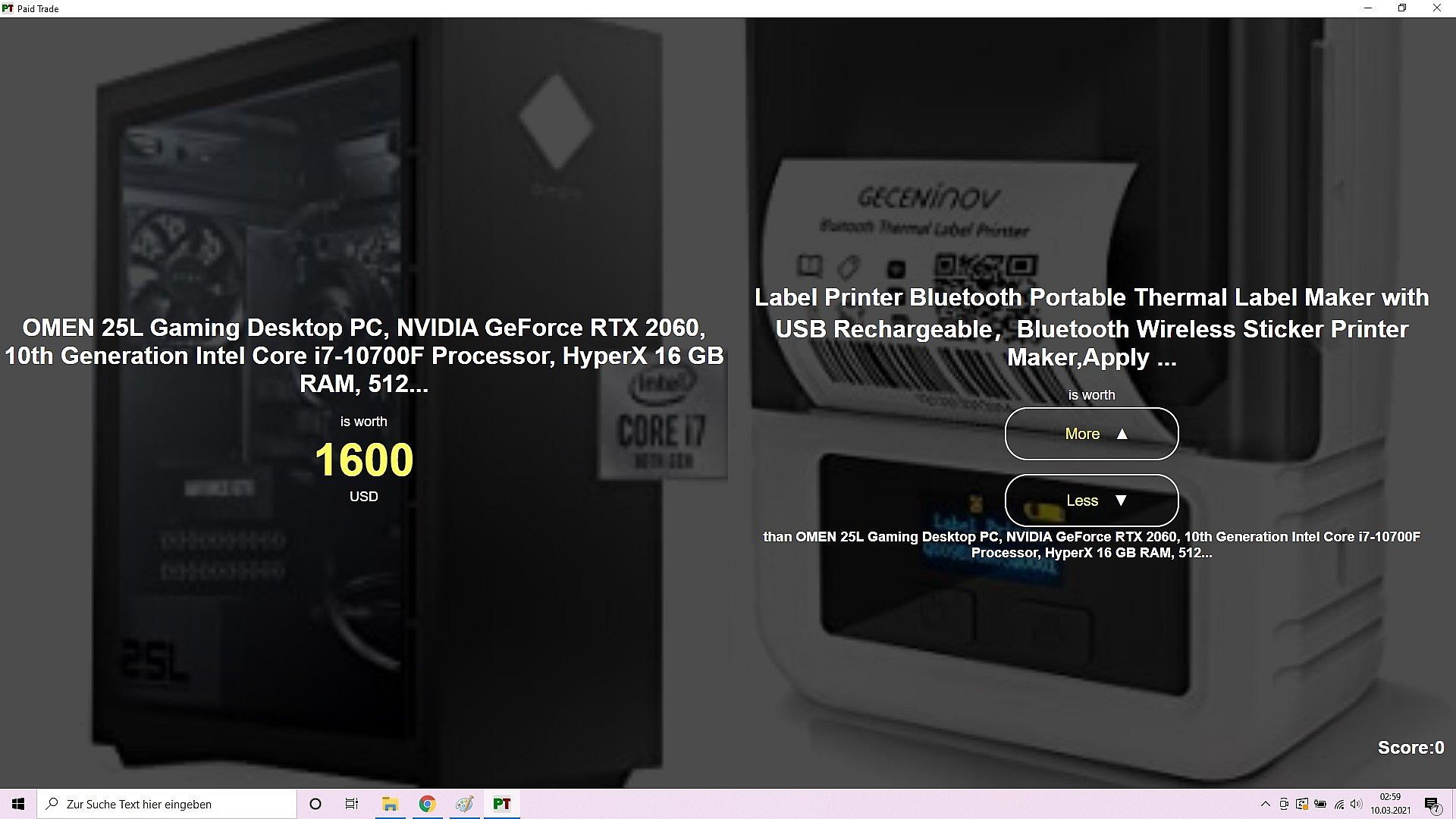Open the volume speaker control
The image size is (1456, 819).
click(1357, 804)
